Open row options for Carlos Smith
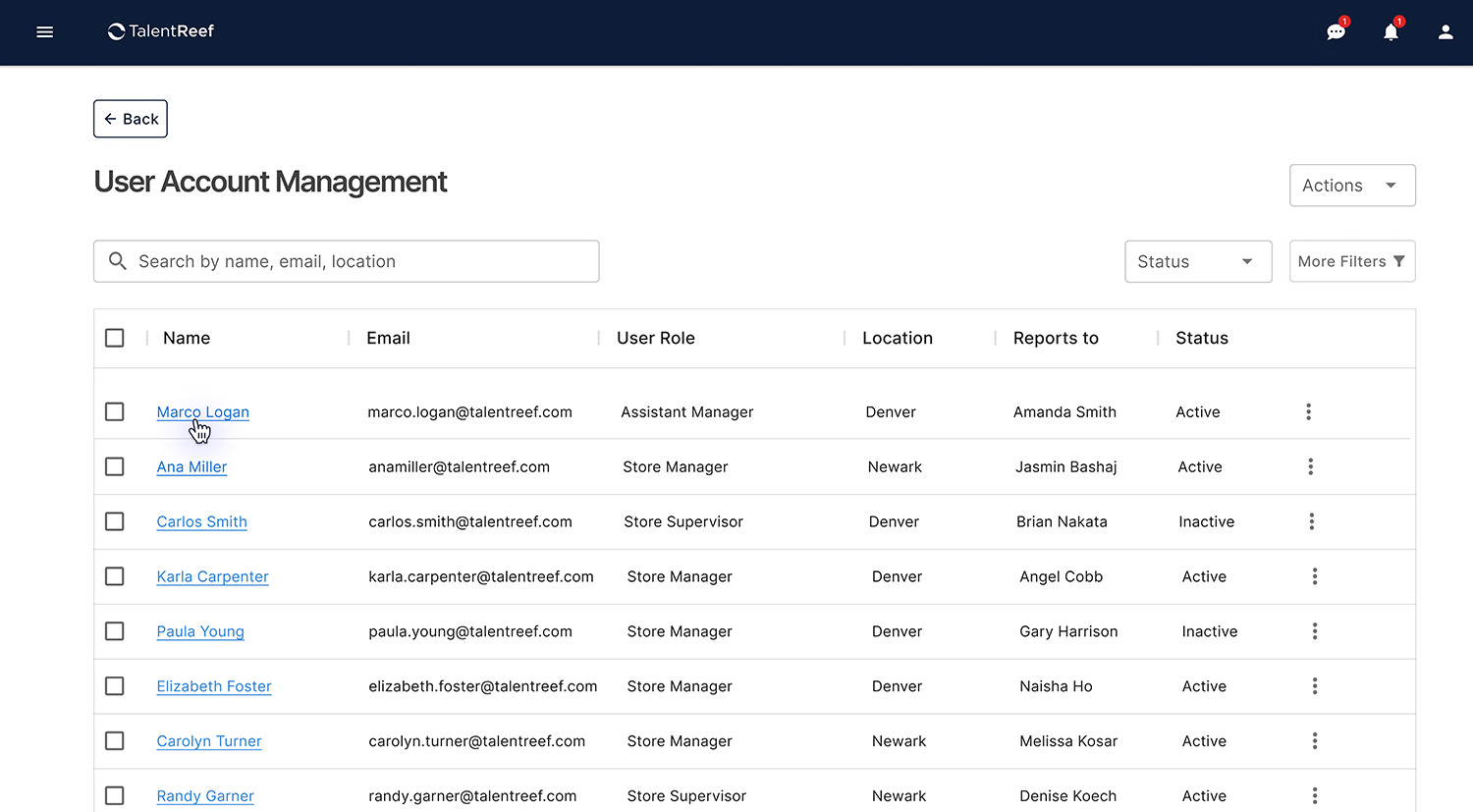1473x812 pixels. (1311, 521)
